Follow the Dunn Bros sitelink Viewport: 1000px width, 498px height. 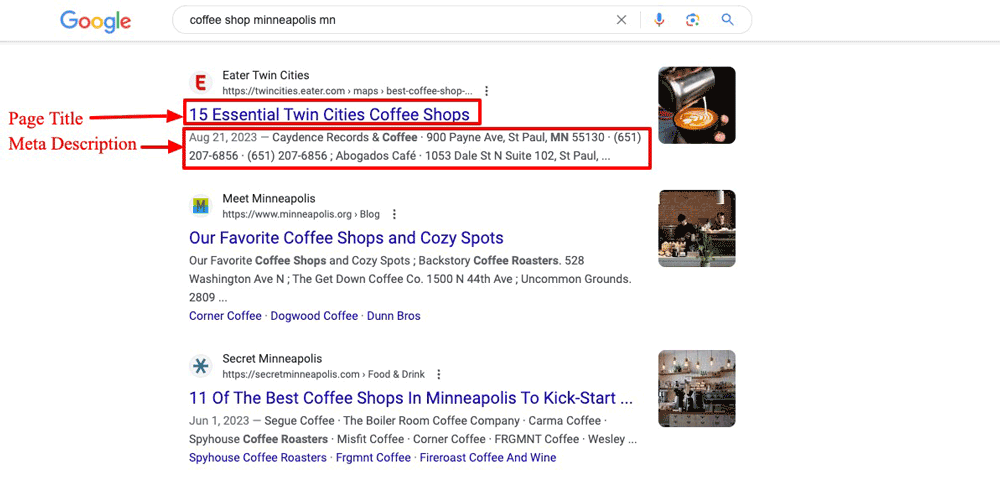[393, 316]
